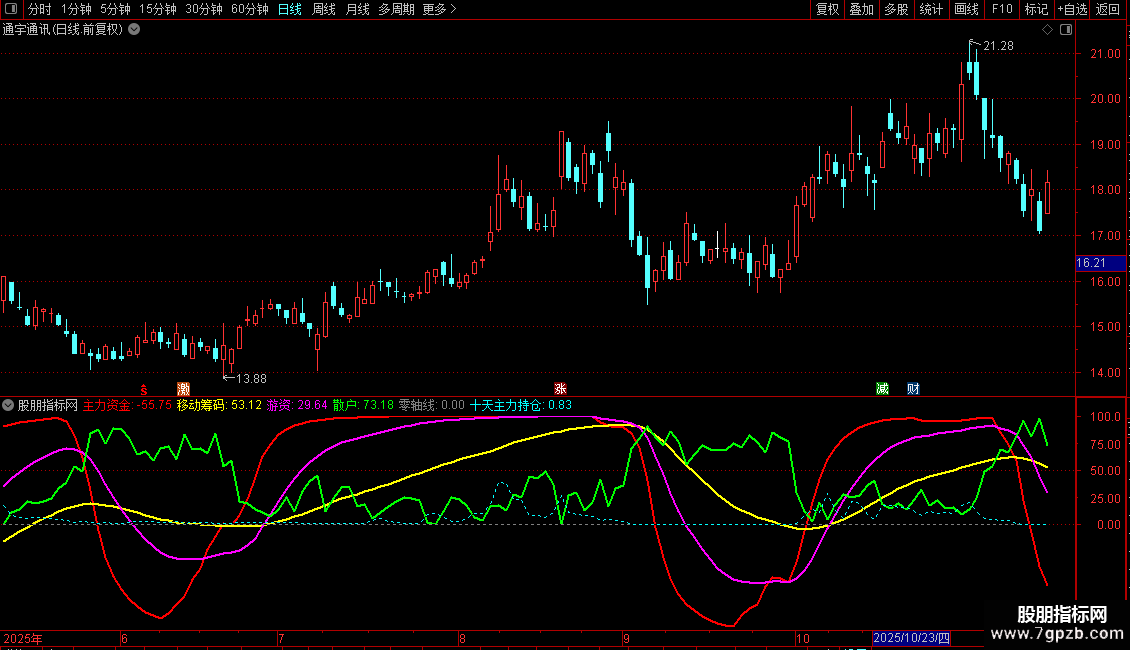Click the 十天主力持仓 indicator value

point(521,406)
